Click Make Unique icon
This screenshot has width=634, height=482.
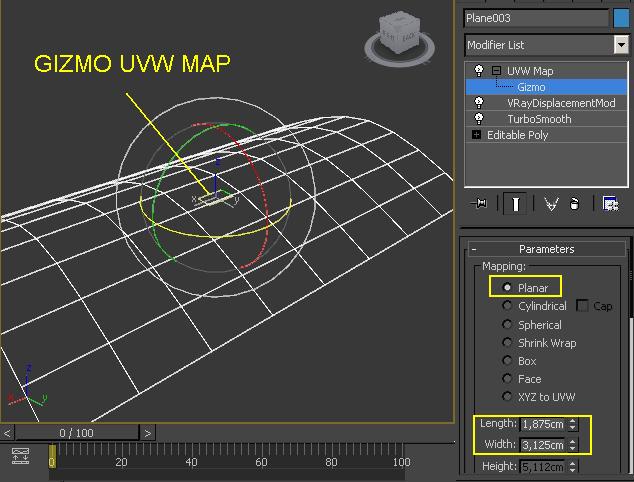click(x=551, y=203)
